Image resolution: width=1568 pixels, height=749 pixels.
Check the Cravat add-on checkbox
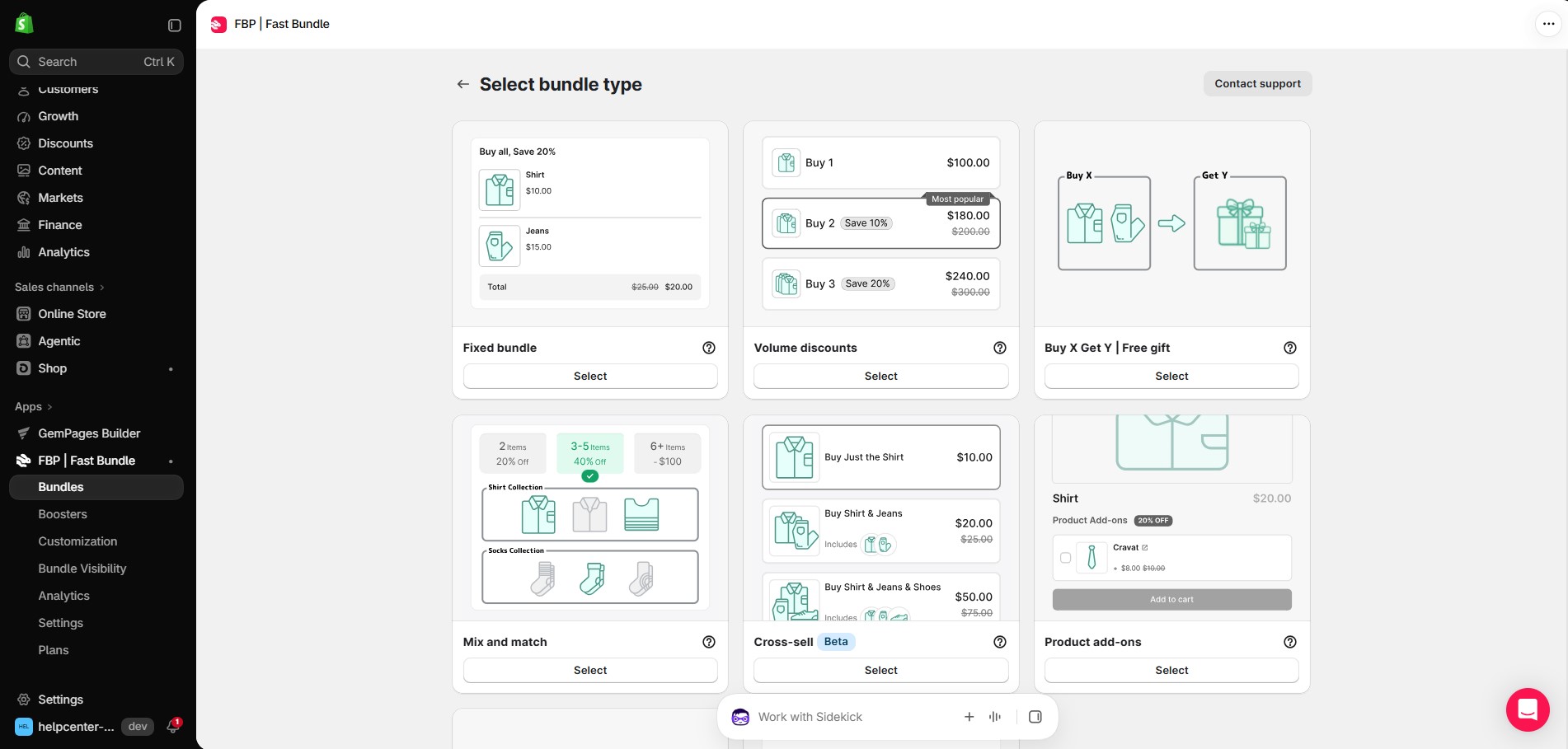(1065, 558)
